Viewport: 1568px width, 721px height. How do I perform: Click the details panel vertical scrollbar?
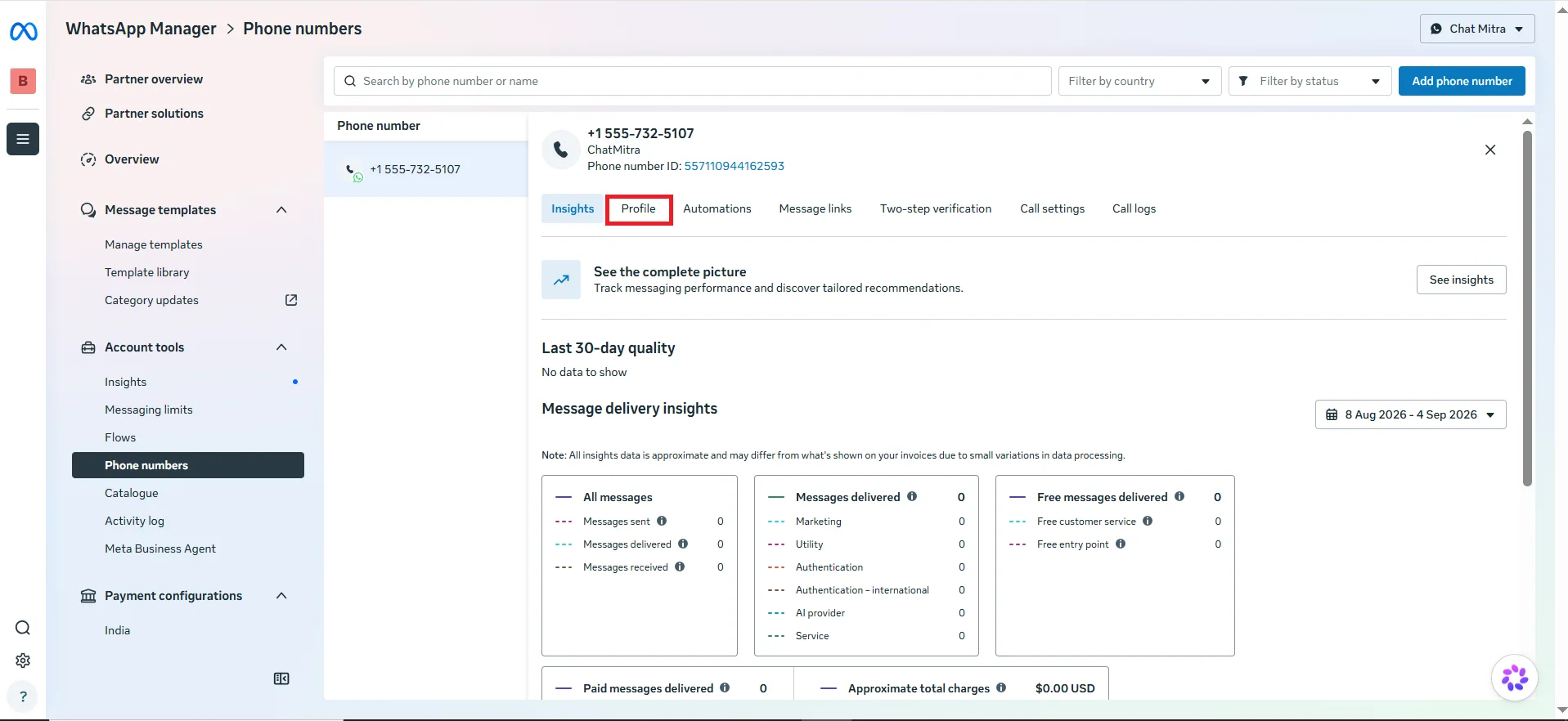[1527, 308]
